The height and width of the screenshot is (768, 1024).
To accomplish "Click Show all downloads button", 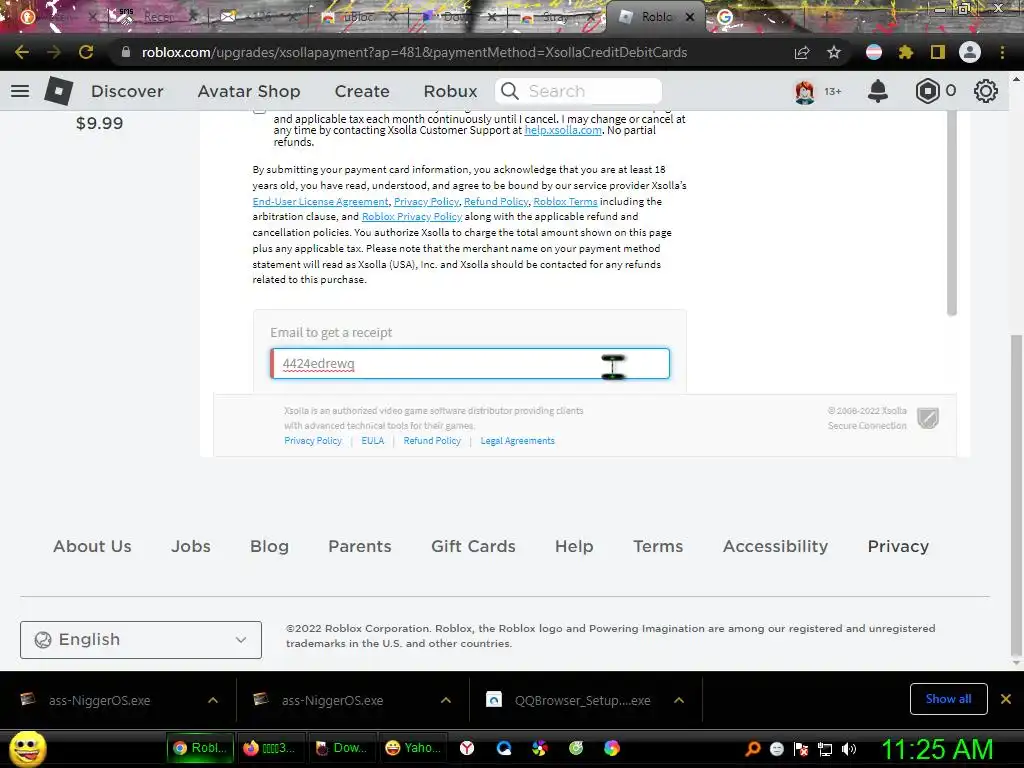I will tap(948, 699).
